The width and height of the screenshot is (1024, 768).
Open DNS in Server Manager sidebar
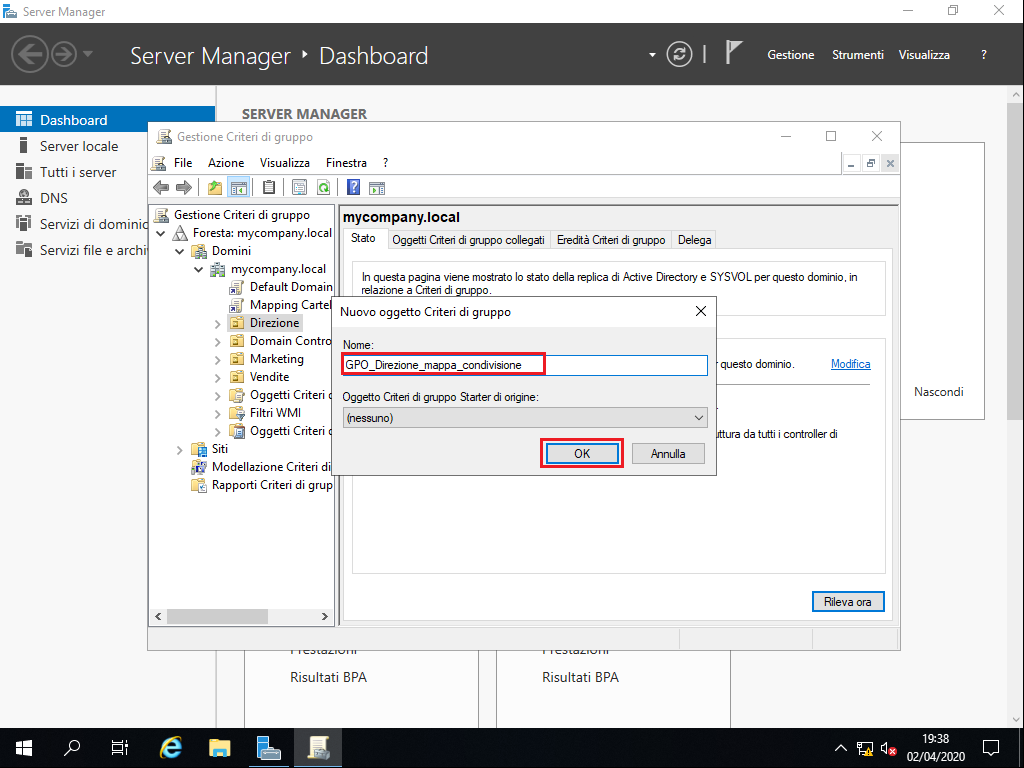54,198
